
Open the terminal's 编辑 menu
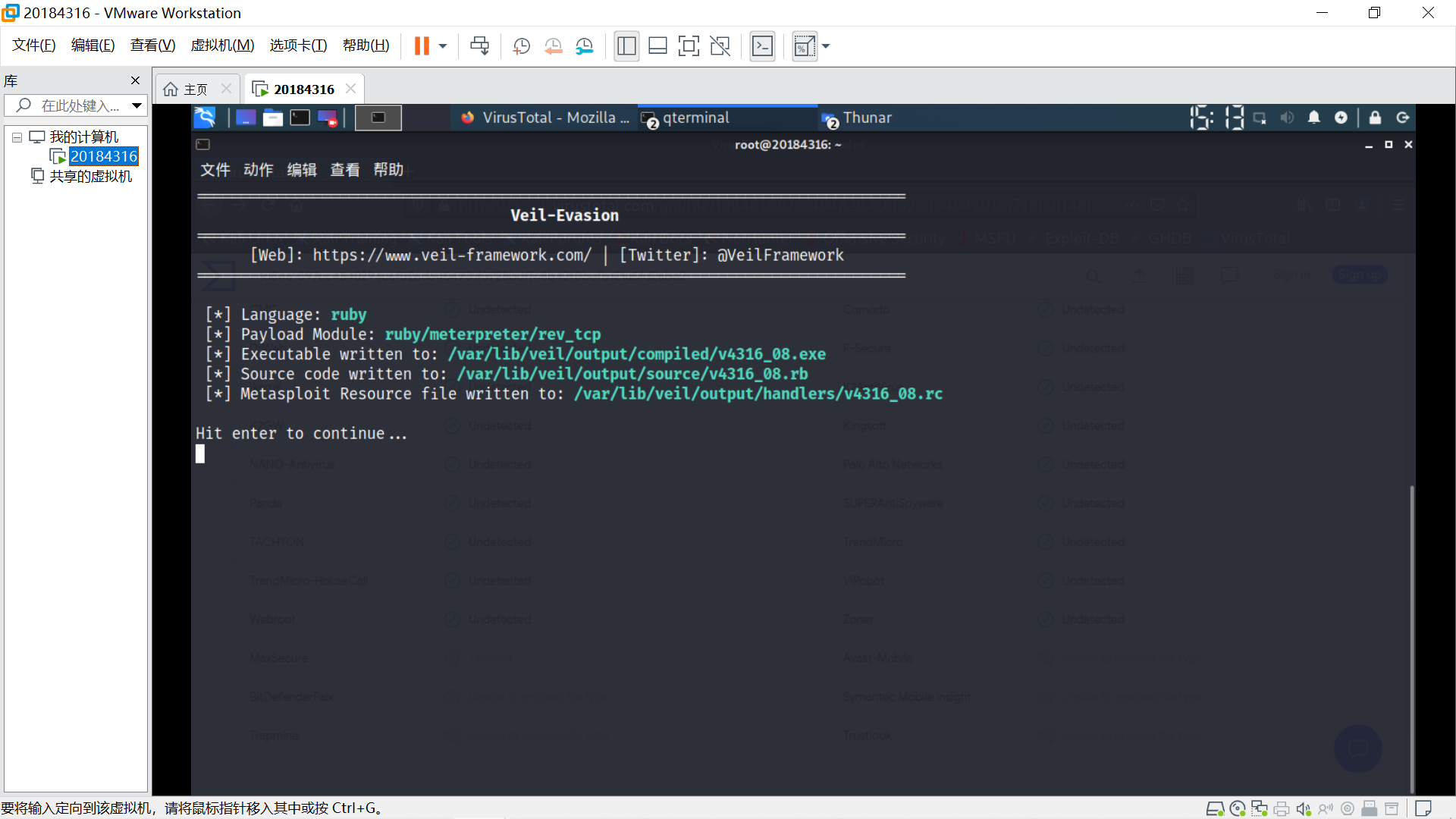(301, 170)
